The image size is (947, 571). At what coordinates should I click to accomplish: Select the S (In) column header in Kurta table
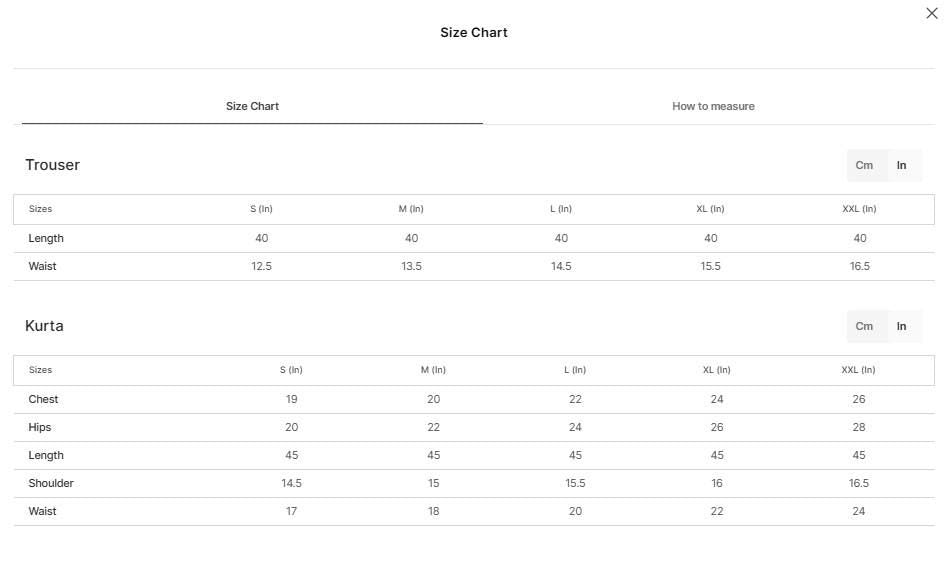(291, 370)
